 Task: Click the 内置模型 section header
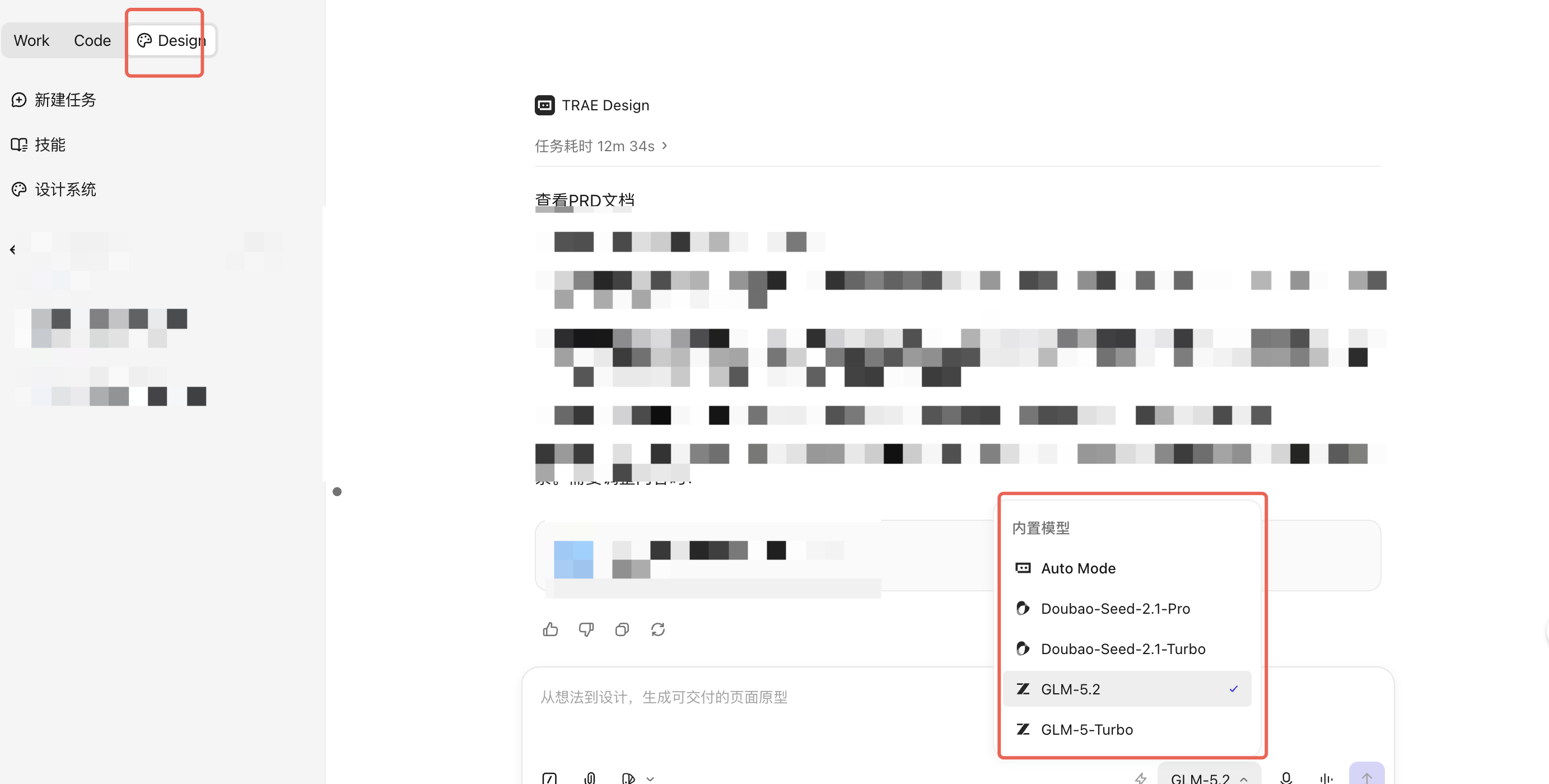pyautogui.click(x=1041, y=529)
